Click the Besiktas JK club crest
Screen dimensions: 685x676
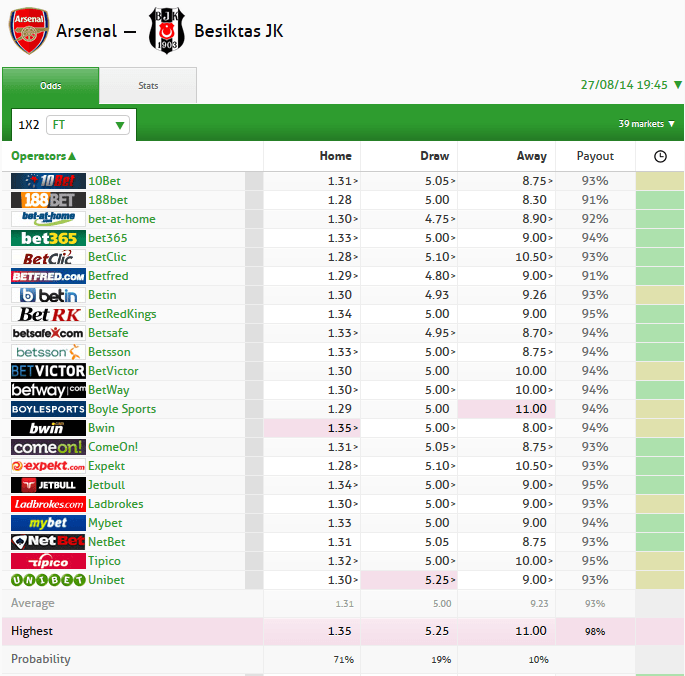coord(167,31)
